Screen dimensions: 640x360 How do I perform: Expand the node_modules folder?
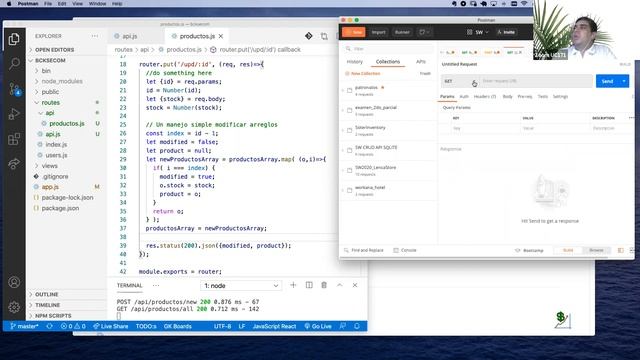[x=62, y=81]
